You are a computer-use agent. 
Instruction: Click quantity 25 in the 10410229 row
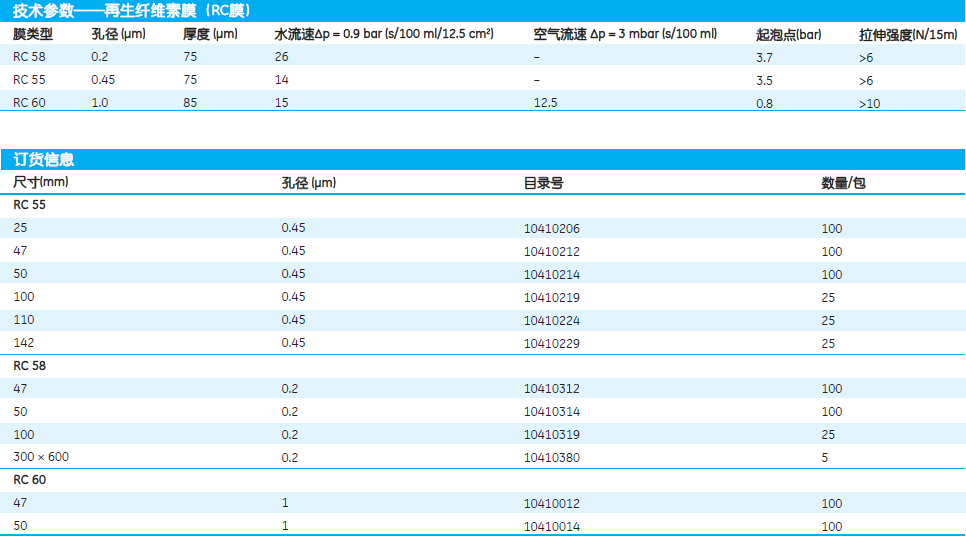pos(828,343)
